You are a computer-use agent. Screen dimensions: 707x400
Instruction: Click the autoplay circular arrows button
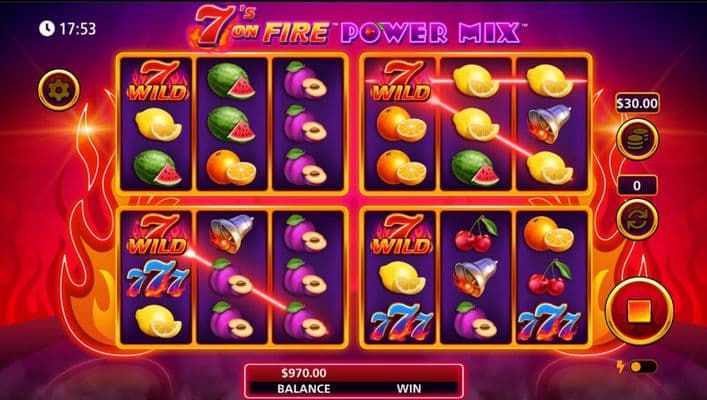[638, 220]
